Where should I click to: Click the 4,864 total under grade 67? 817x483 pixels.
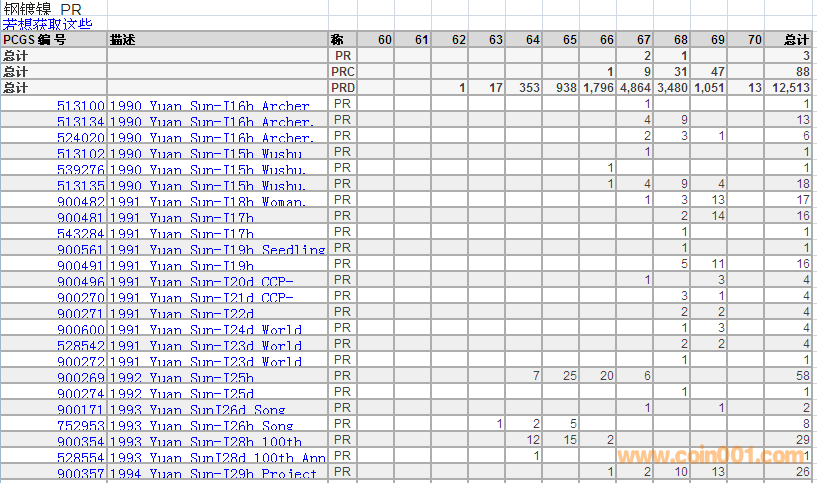[635, 88]
